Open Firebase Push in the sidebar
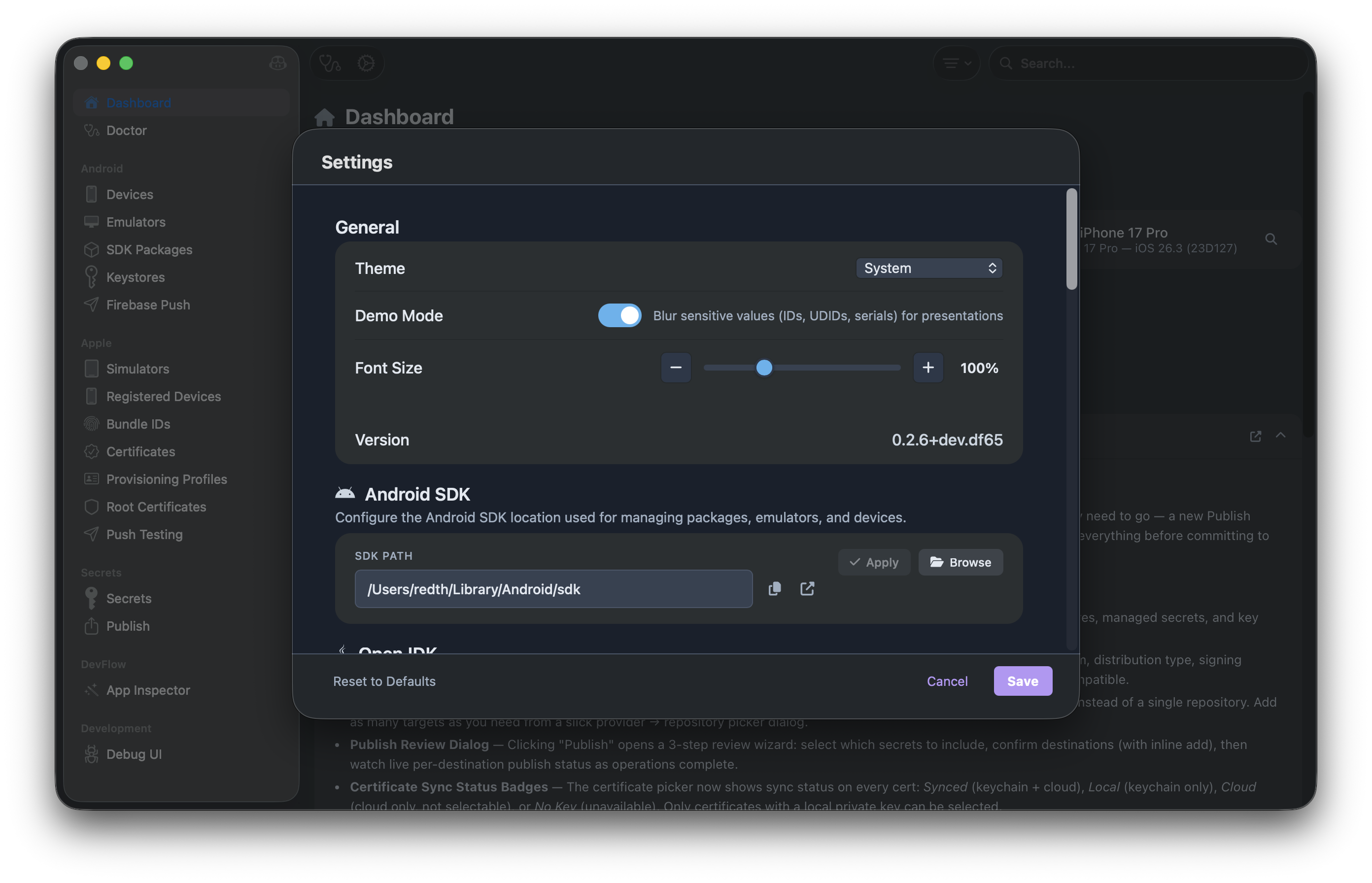Viewport: 1372px width, 883px height. click(148, 305)
